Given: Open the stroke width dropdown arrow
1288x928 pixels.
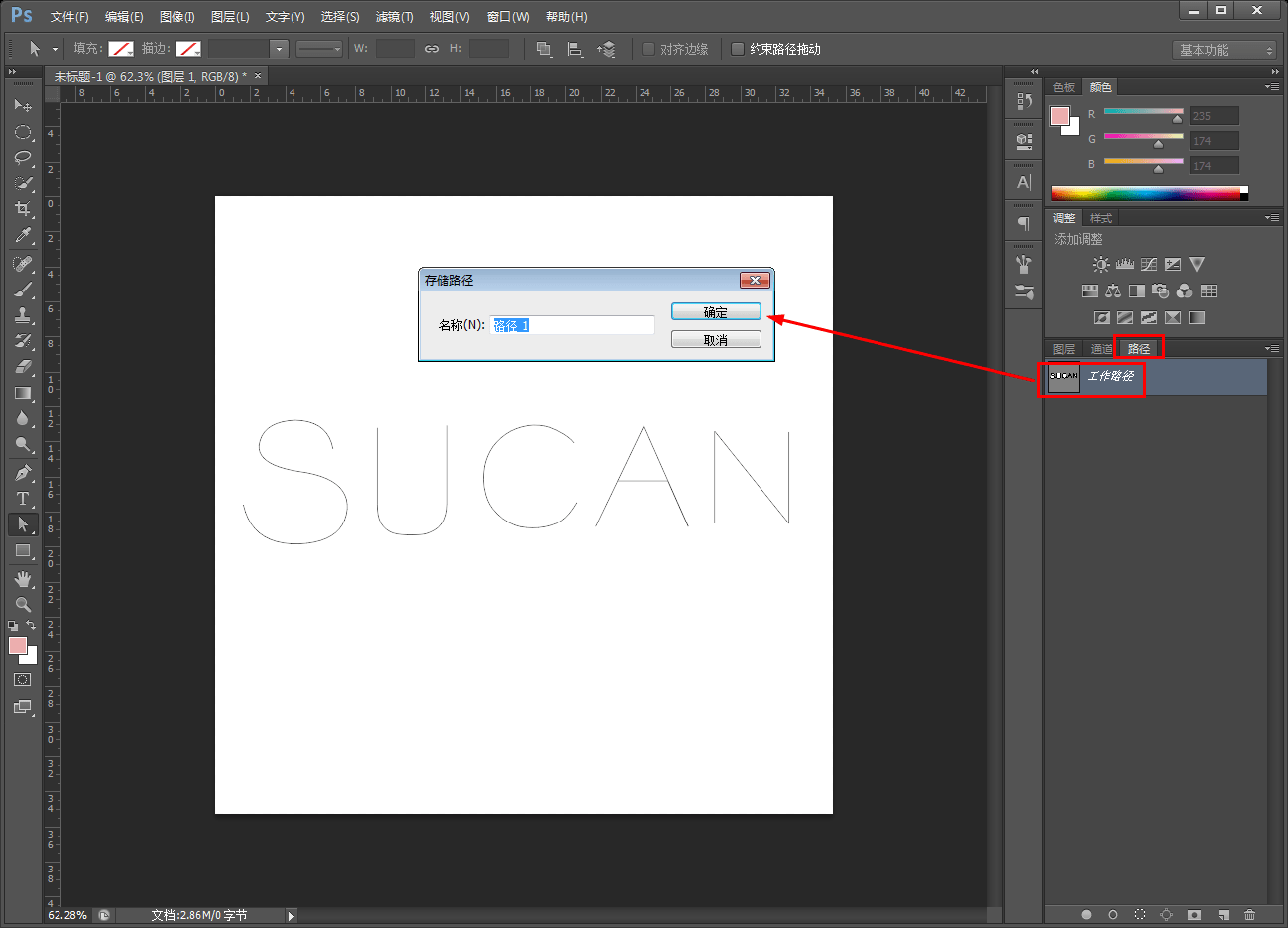Looking at the screenshot, I should (x=279, y=49).
